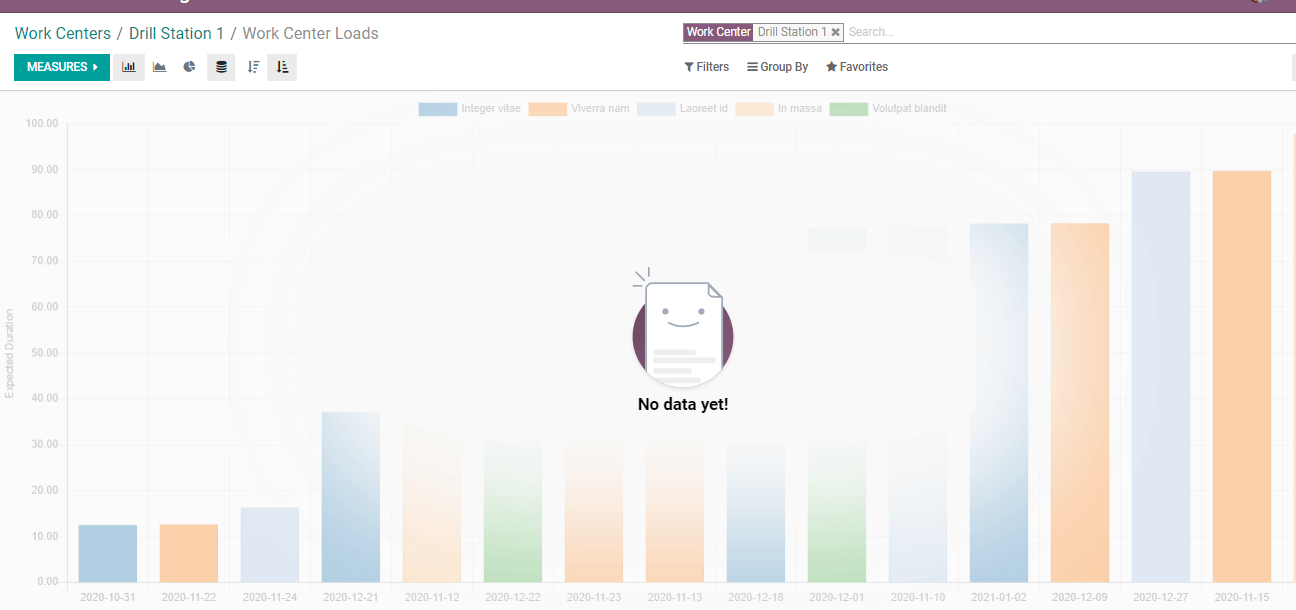Screen dimensions: 1296x610
Task: Toggle stacked bars mode
Action: coord(221,67)
